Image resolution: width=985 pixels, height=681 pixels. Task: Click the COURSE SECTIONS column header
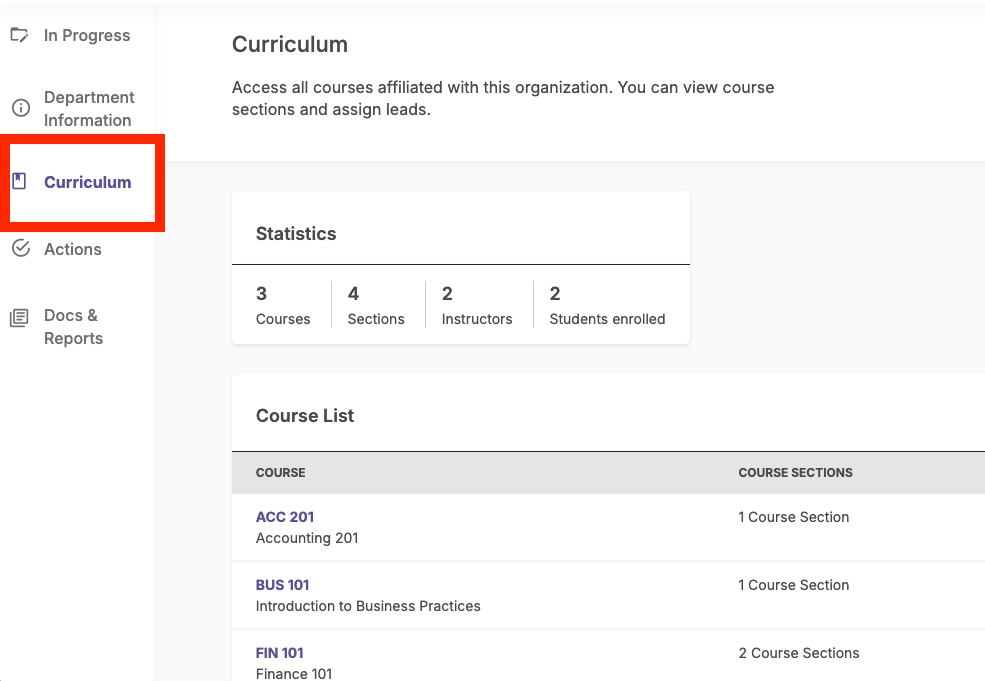click(x=795, y=472)
